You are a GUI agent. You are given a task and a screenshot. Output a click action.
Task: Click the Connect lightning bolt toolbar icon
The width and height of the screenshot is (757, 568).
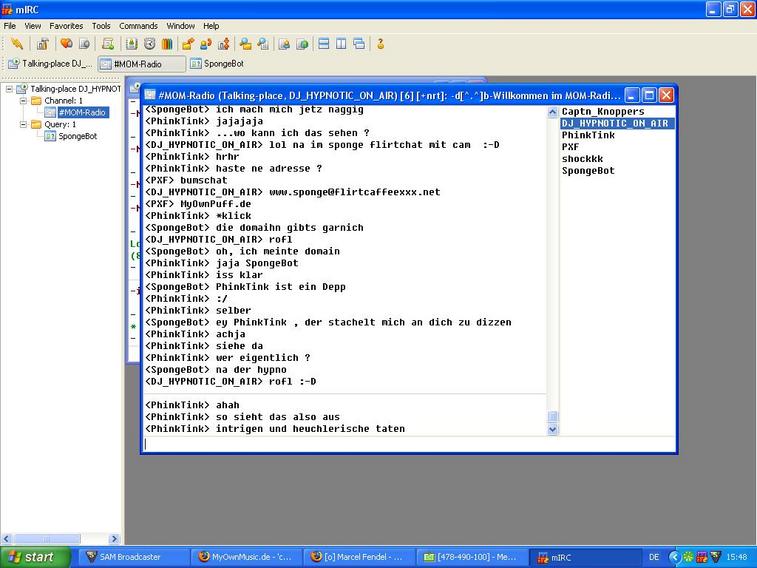point(17,44)
